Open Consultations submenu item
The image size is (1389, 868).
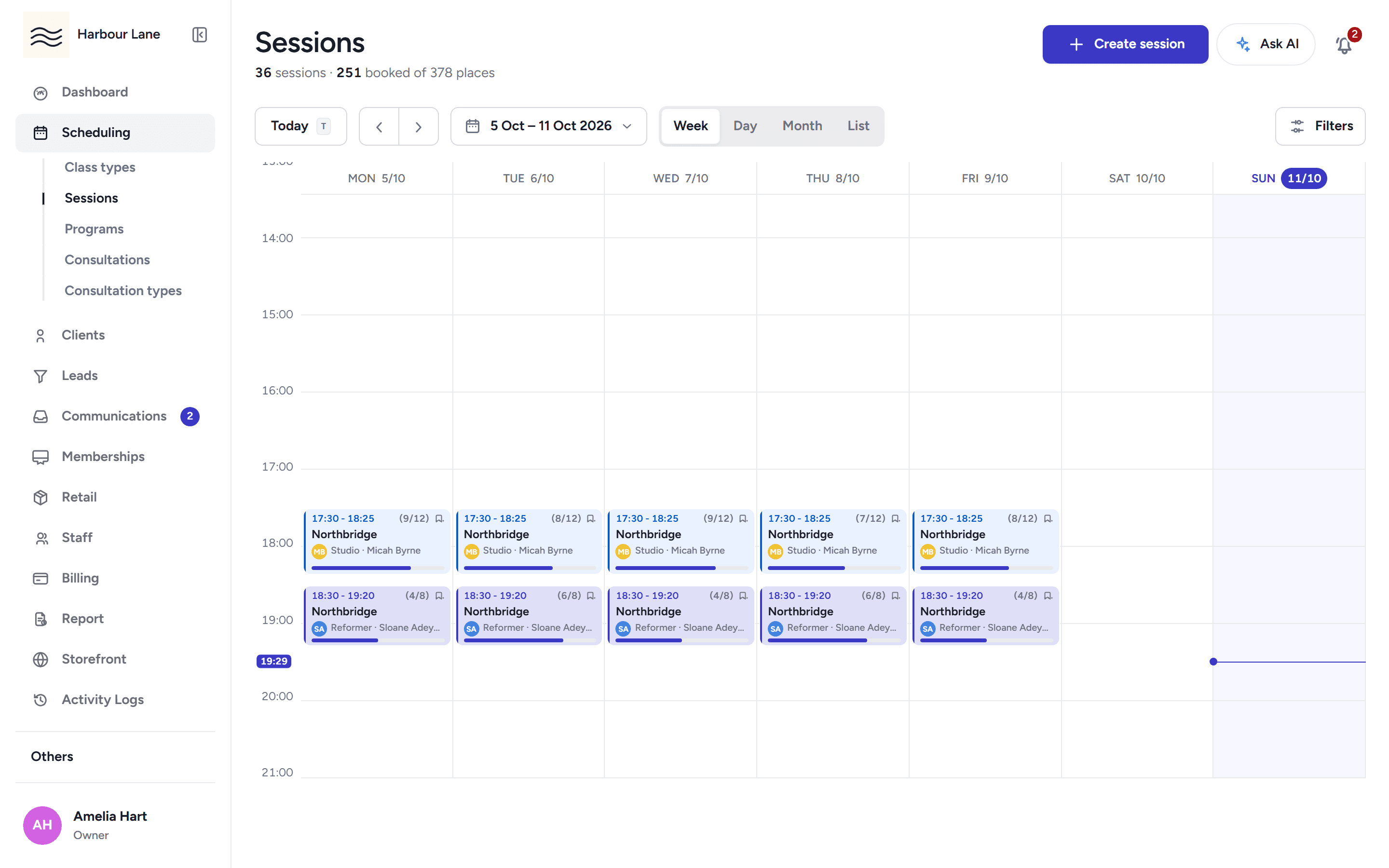tap(108, 259)
